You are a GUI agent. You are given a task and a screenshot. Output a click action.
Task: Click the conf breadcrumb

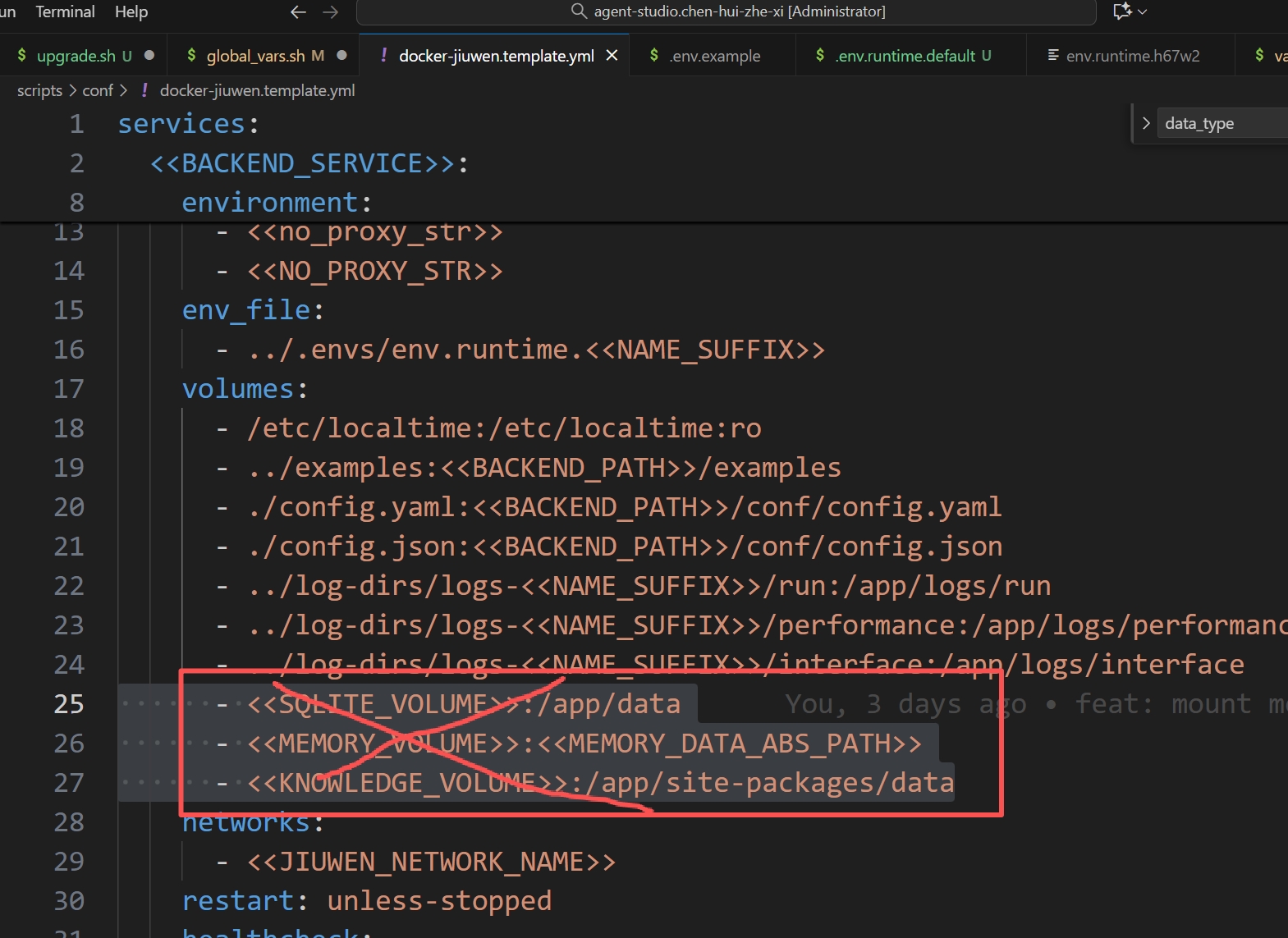tap(98, 90)
